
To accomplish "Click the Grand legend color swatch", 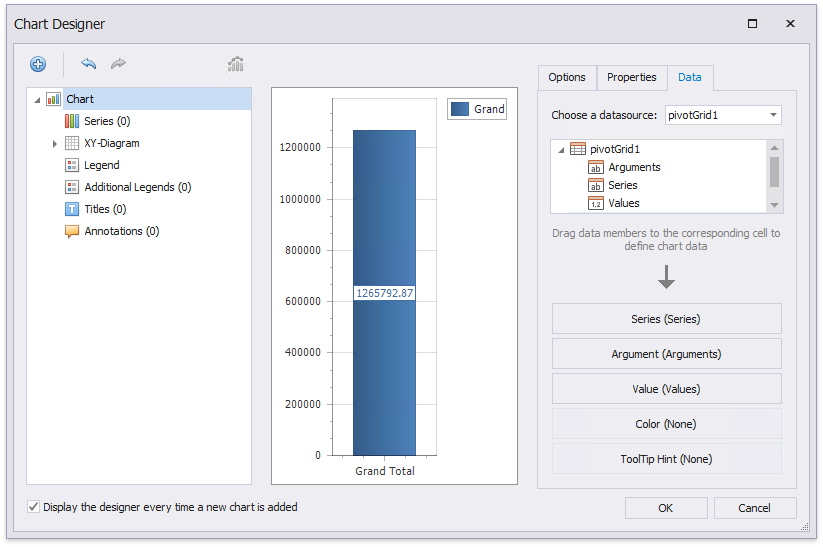I will 460,109.
